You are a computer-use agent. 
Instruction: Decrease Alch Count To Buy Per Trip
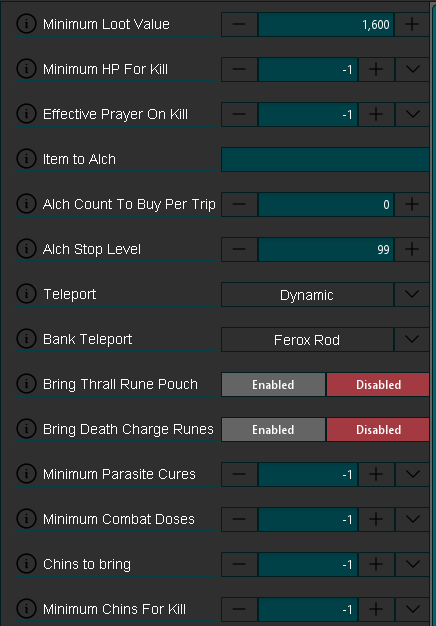[x=239, y=204]
